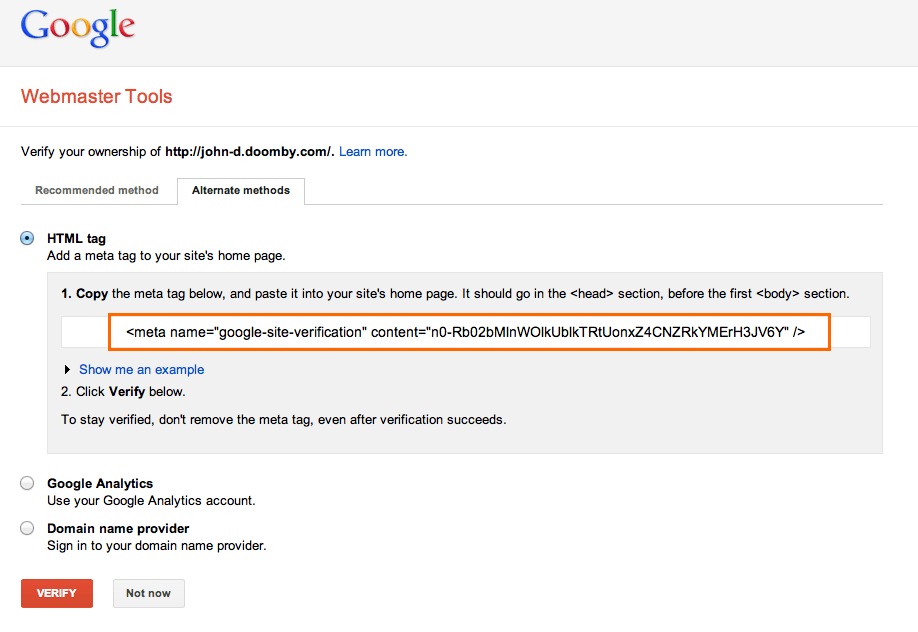918x632 pixels.
Task: Click the http://john-d.doomby.com/ site URL text
Action: (x=249, y=152)
